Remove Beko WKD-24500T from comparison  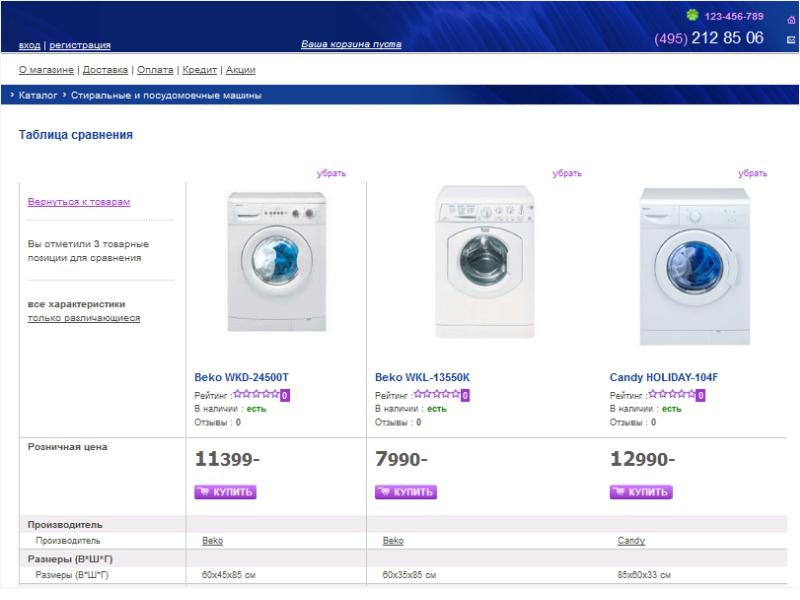click(x=331, y=173)
